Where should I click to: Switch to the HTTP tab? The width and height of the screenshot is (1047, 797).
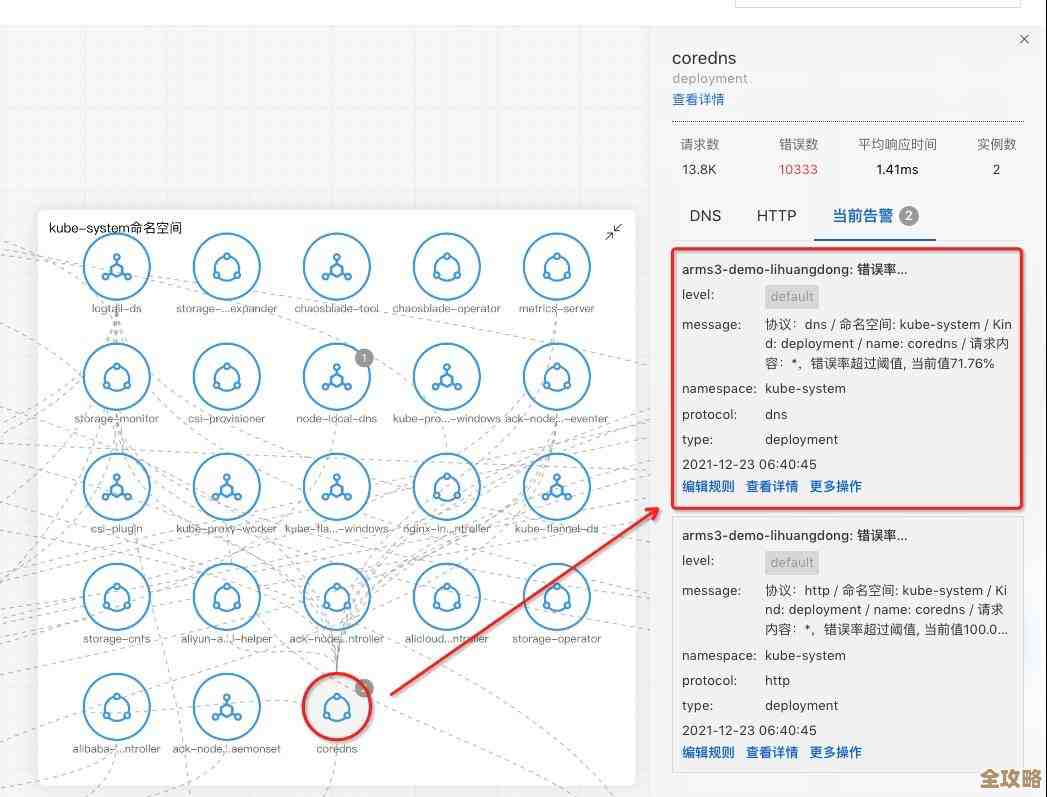click(776, 215)
